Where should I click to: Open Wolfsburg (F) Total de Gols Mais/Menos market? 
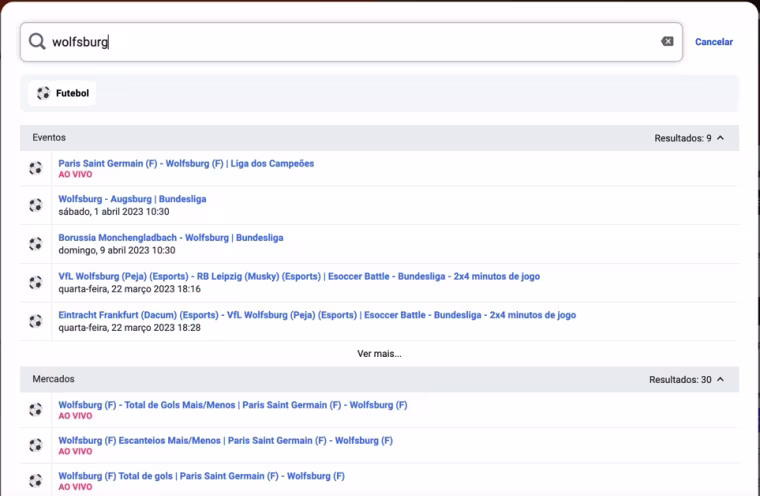click(x=233, y=405)
